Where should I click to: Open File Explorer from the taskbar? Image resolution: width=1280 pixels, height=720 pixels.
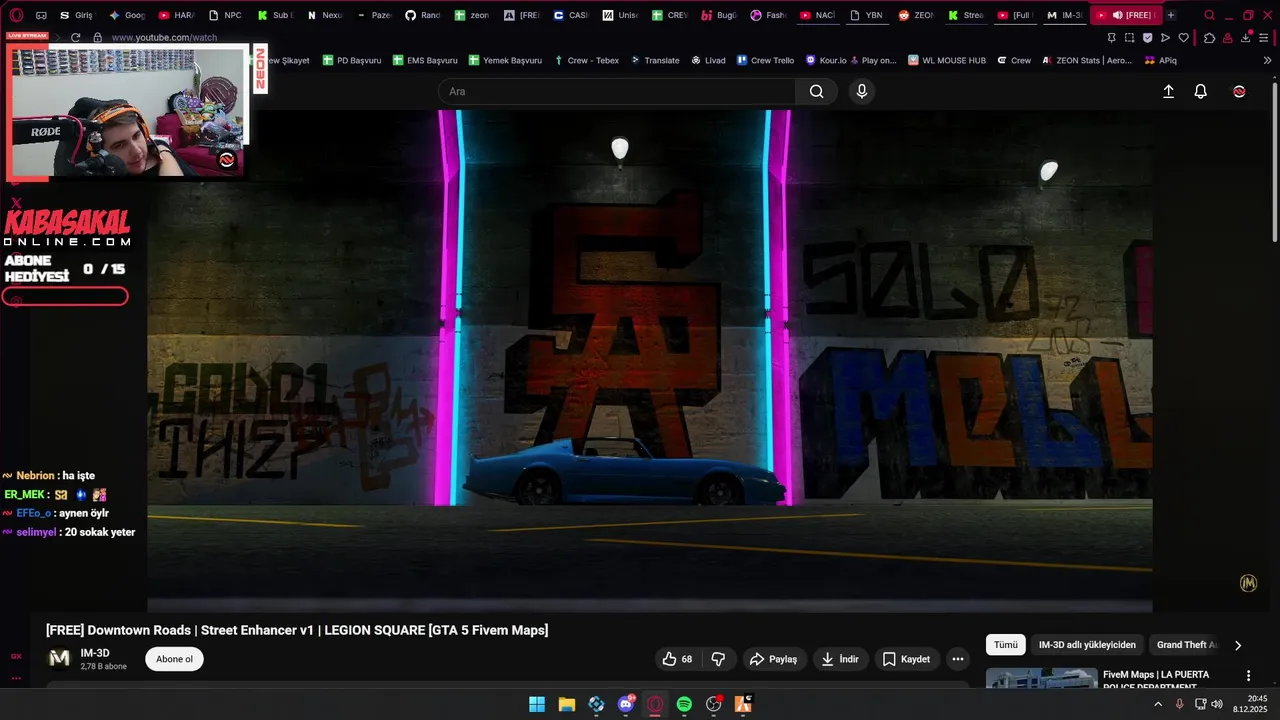(566, 704)
